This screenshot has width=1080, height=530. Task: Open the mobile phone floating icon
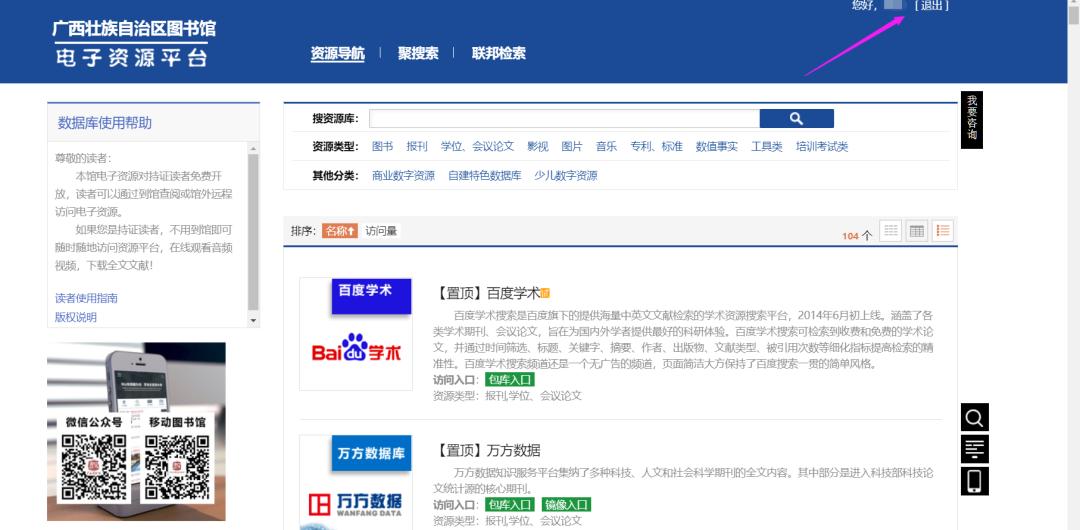click(975, 481)
